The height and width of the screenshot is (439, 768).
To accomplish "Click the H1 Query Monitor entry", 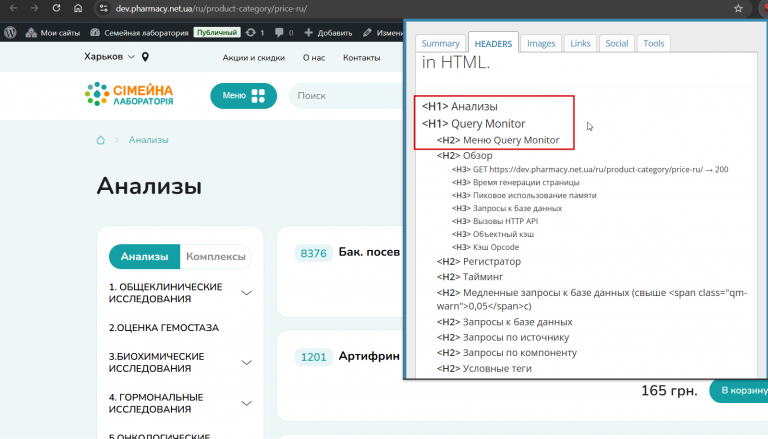I will [474, 123].
